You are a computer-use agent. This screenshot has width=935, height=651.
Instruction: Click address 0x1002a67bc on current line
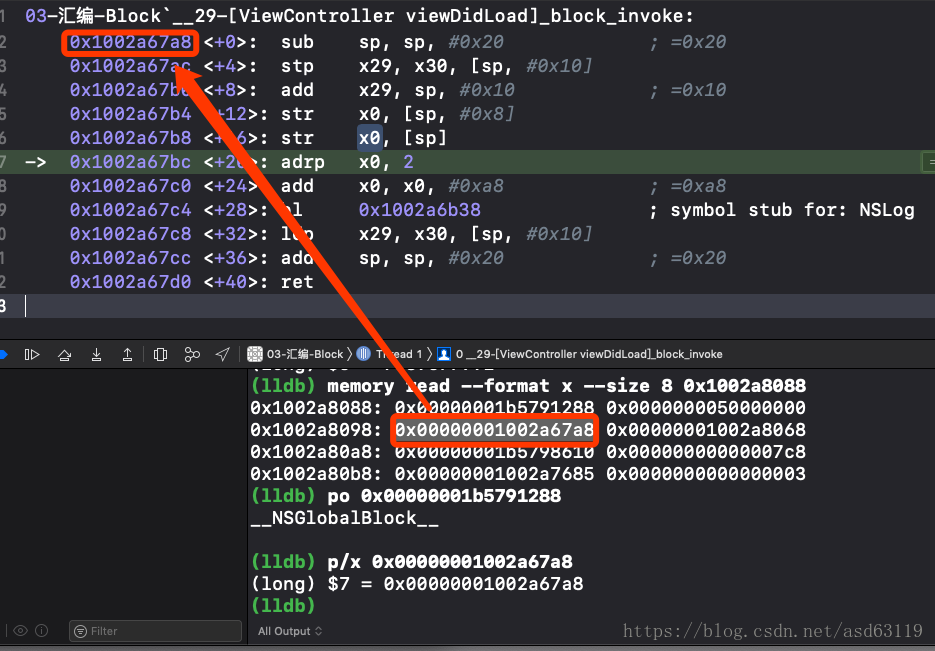131,162
